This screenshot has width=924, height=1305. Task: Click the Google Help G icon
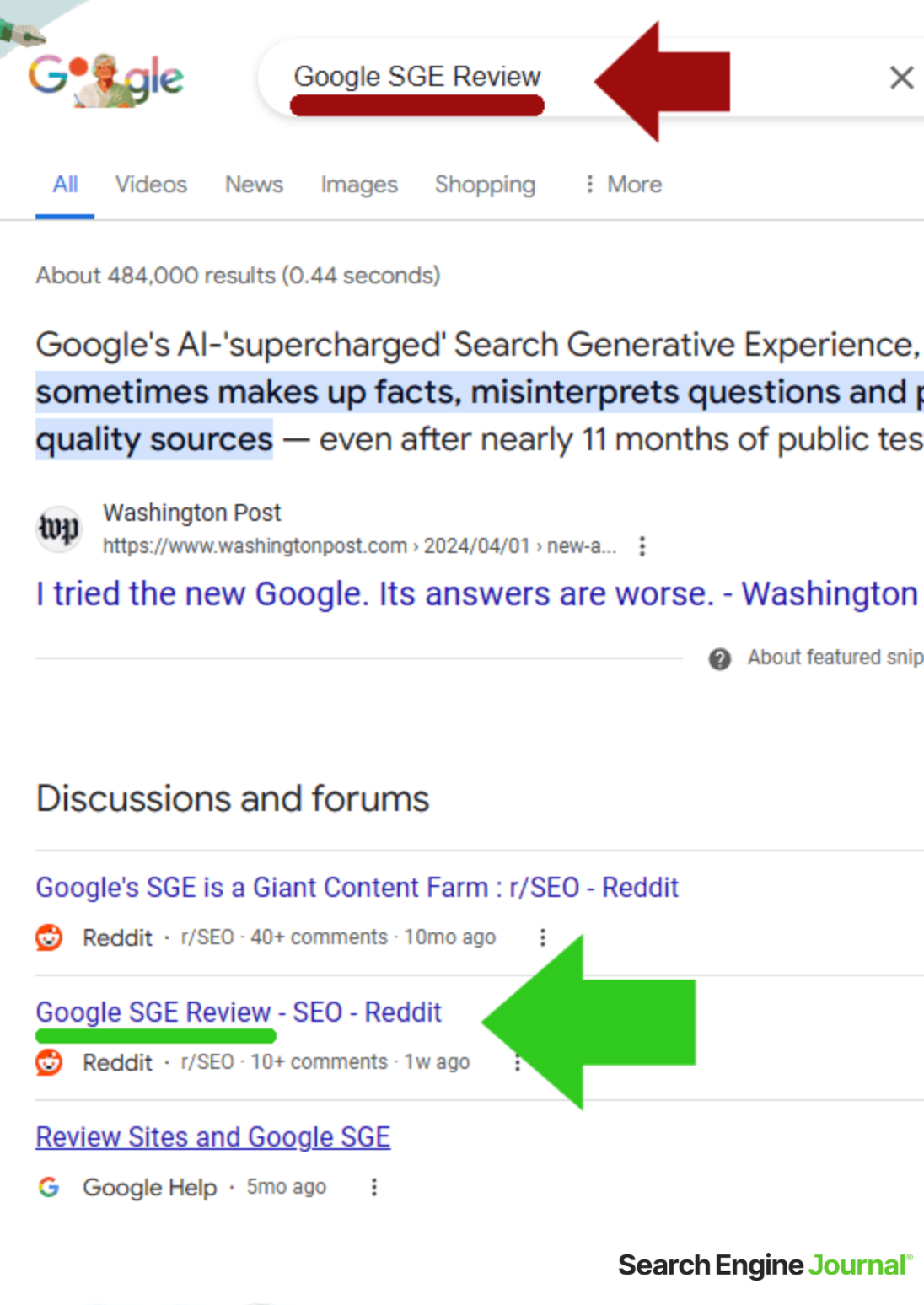[x=49, y=1187]
